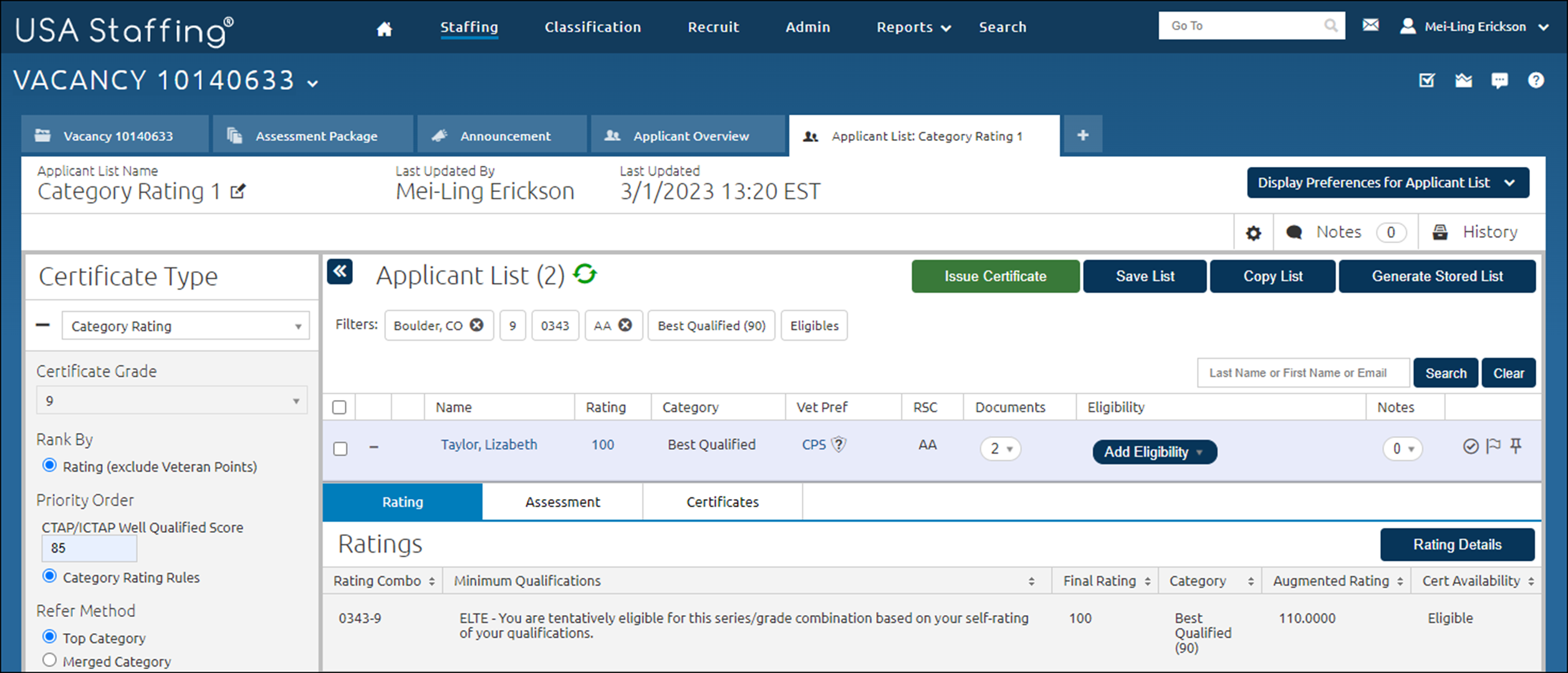
Task: Collapse the left panel with double-arrow icon
Action: click(x=340, y=272)
